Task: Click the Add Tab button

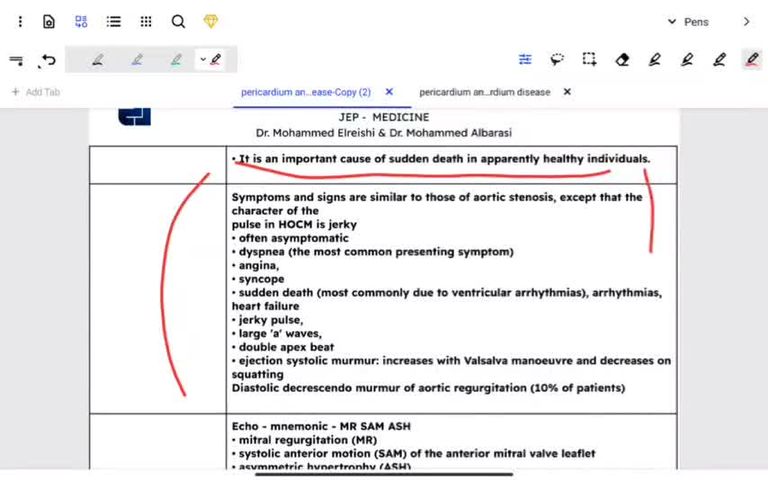Action: coord(36,92)
